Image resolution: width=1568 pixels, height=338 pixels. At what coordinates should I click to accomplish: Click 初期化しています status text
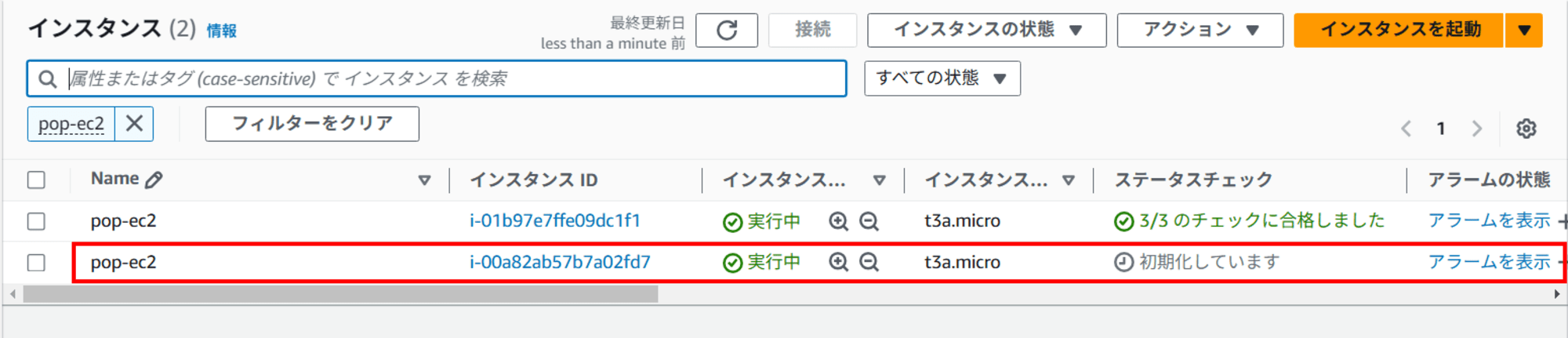coord(1209,262)
